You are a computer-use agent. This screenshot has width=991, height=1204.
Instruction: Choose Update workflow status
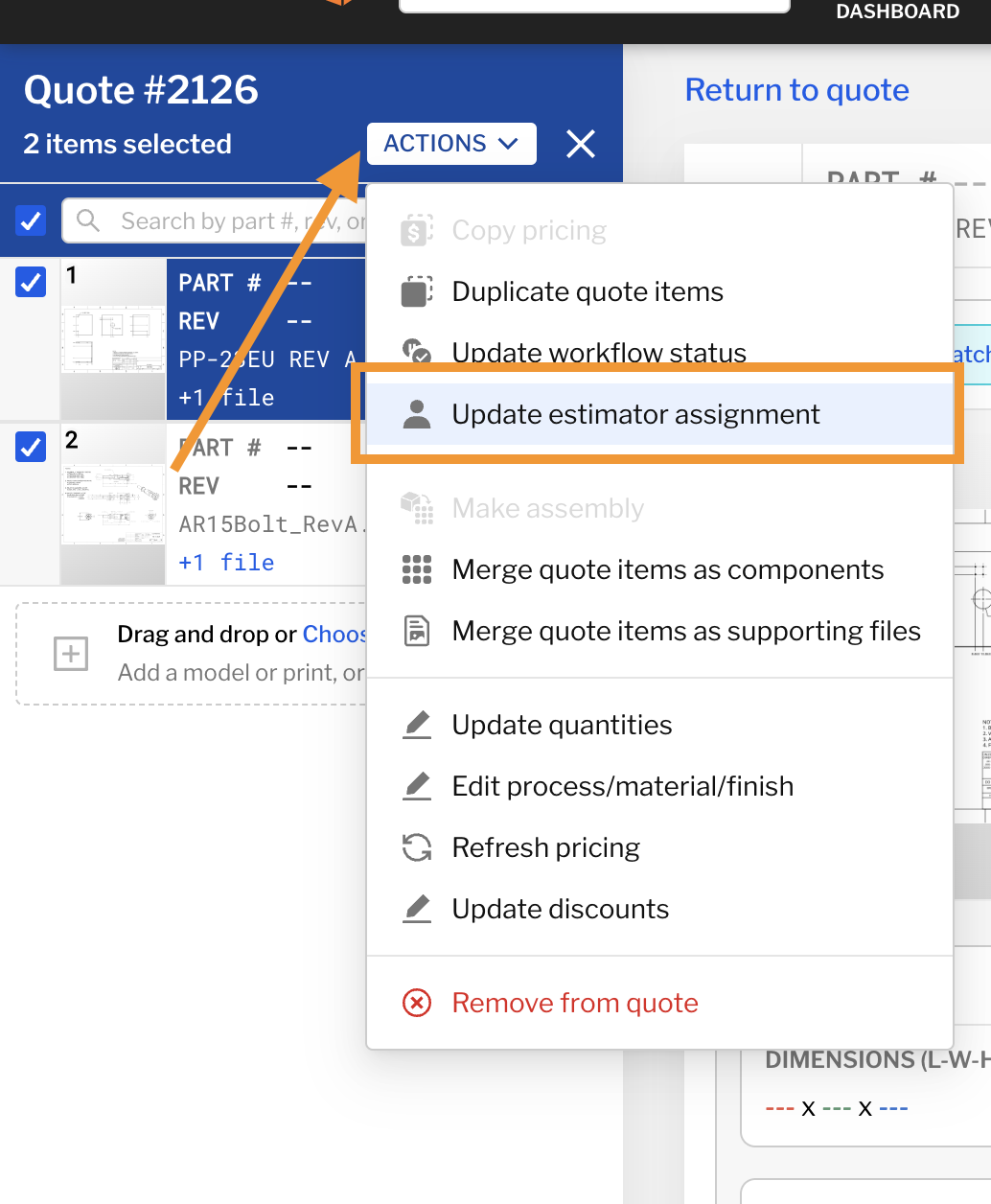pyautogui.click(x=660, y=352)
